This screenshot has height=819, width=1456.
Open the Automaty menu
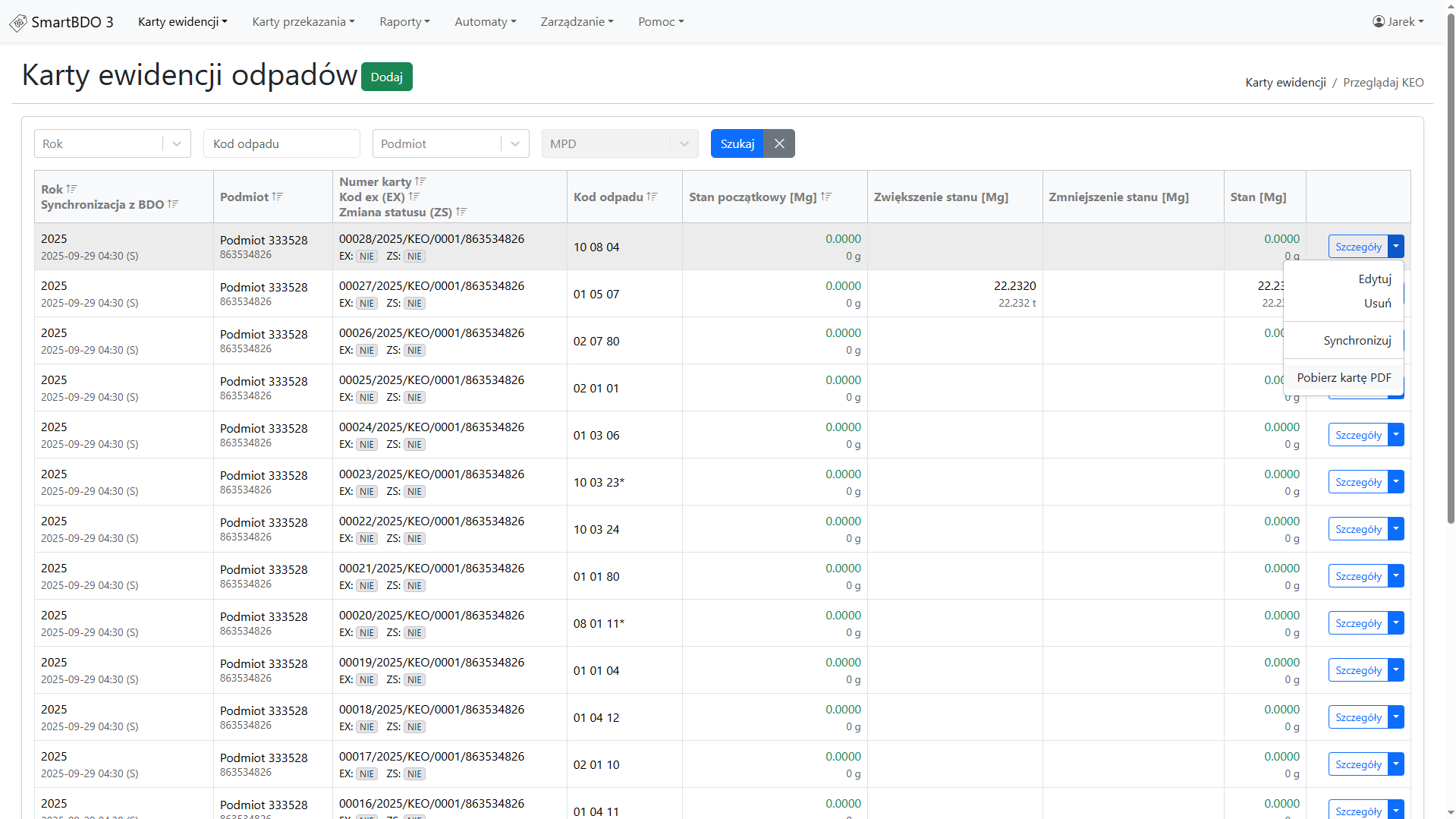click(485, 21)
